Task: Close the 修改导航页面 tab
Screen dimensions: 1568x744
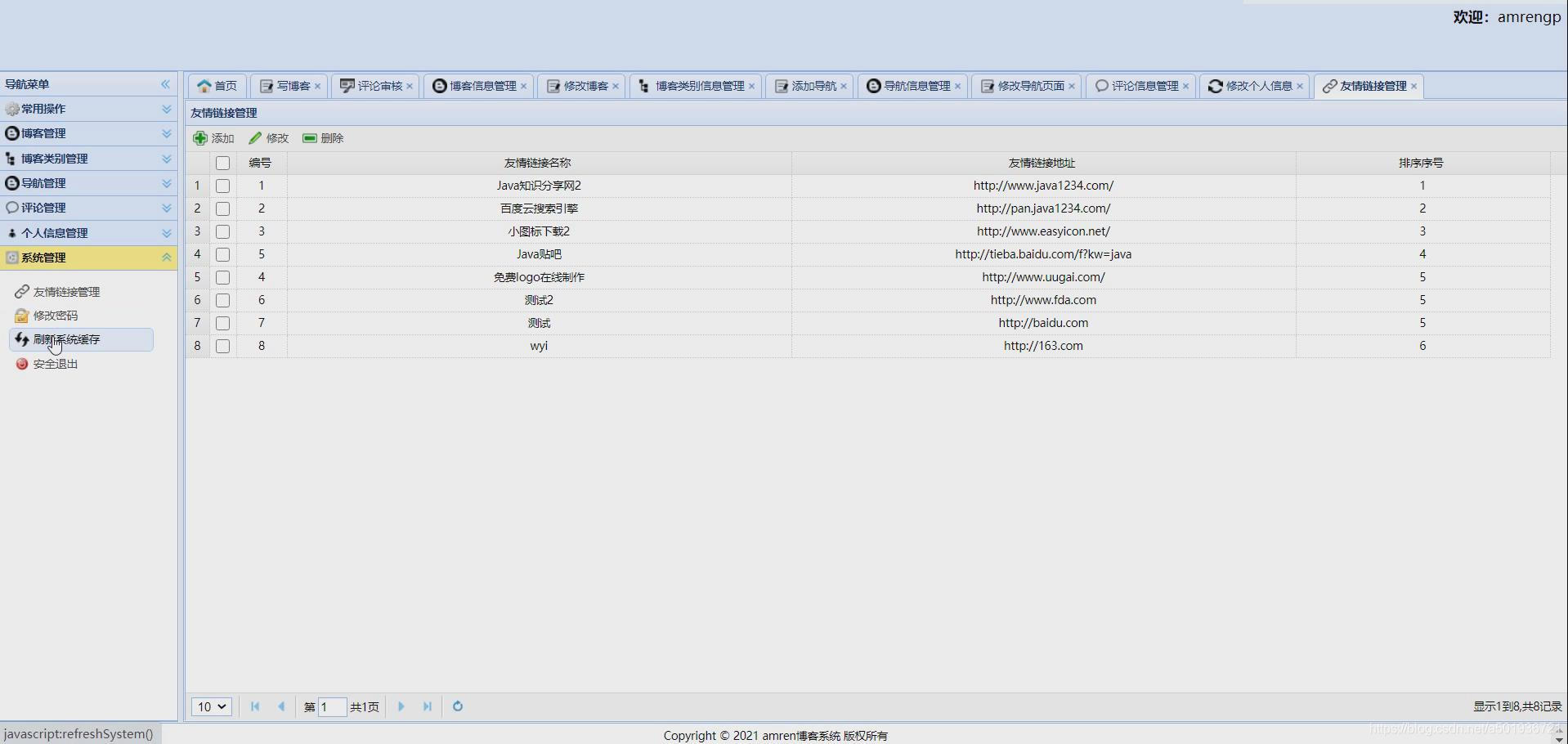Action: coord(1072,86)
